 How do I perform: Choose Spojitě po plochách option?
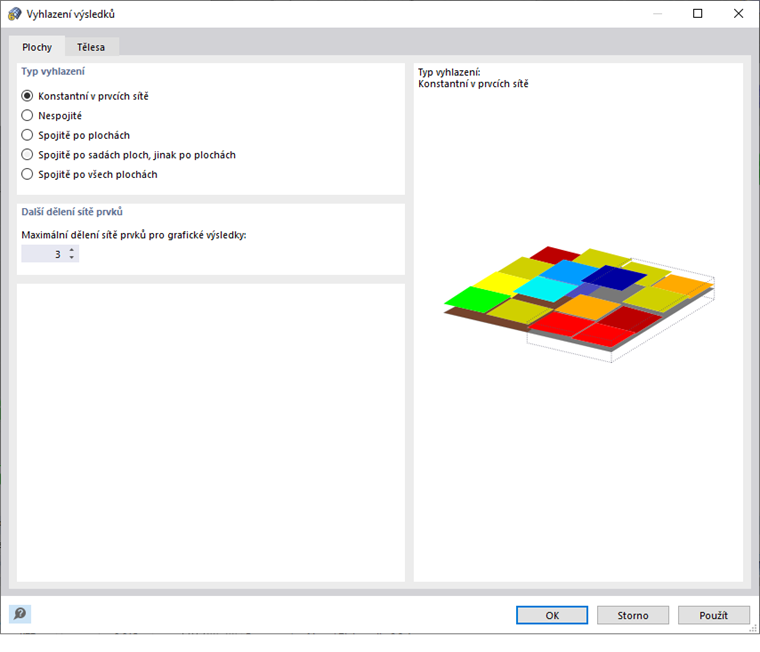point(27,135)
